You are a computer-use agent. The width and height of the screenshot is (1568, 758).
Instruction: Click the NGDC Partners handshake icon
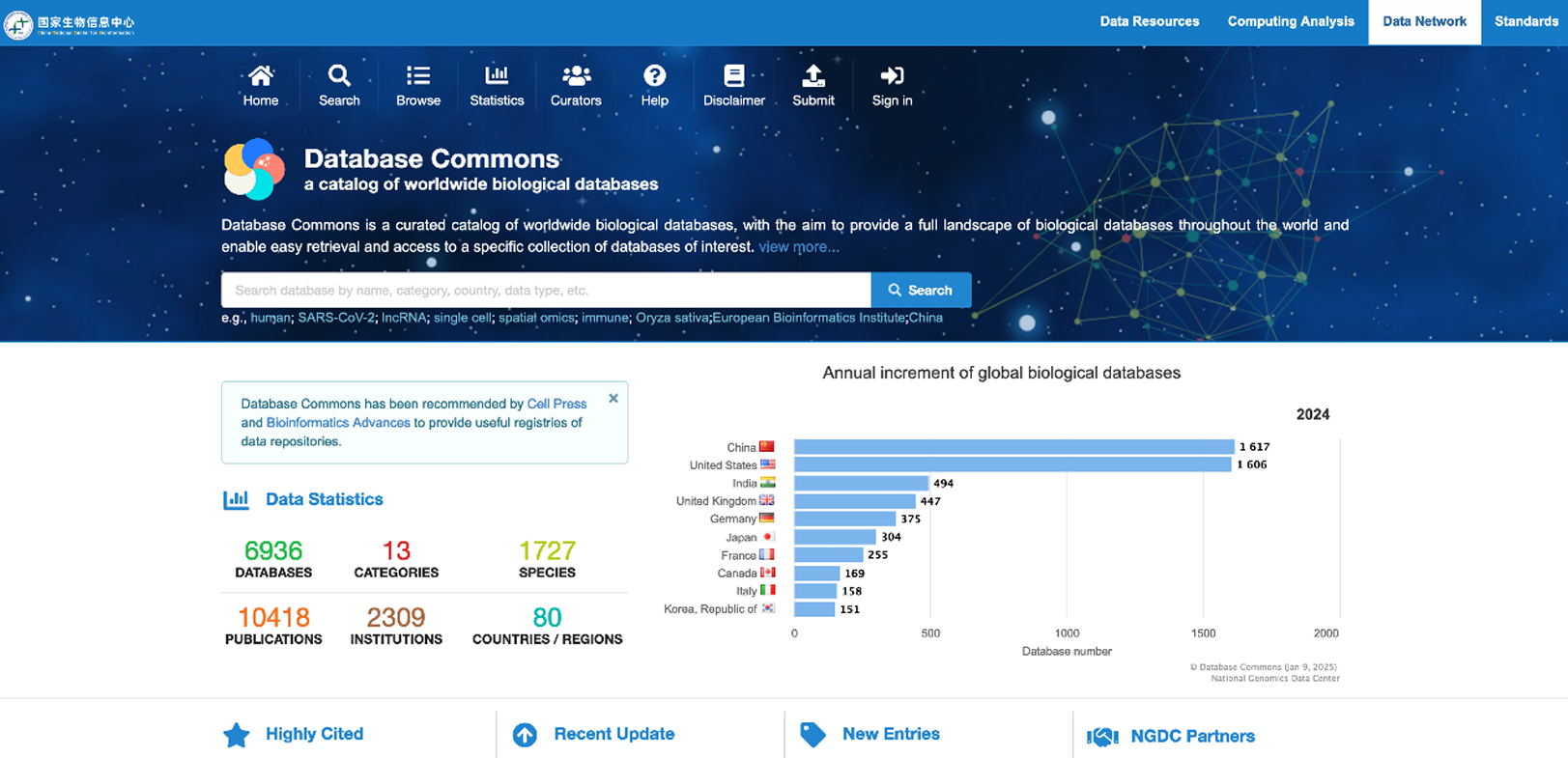pos(1102,737)
